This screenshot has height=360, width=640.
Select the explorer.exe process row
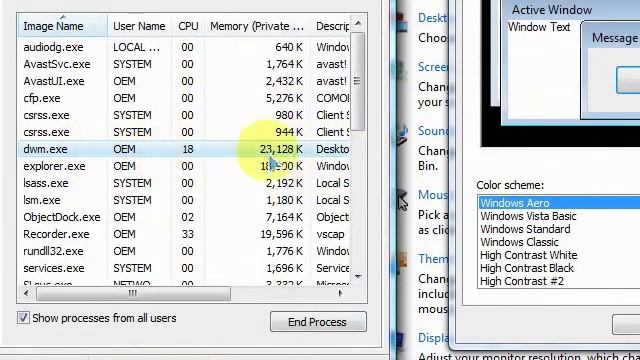click(184, 166)
